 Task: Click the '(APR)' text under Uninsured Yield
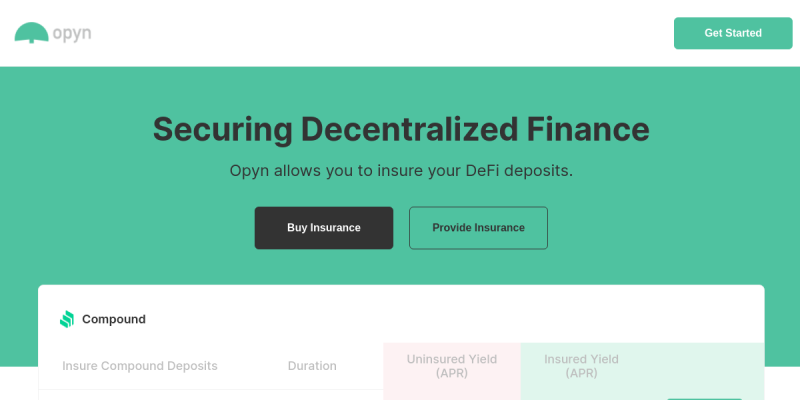(452, 374)
